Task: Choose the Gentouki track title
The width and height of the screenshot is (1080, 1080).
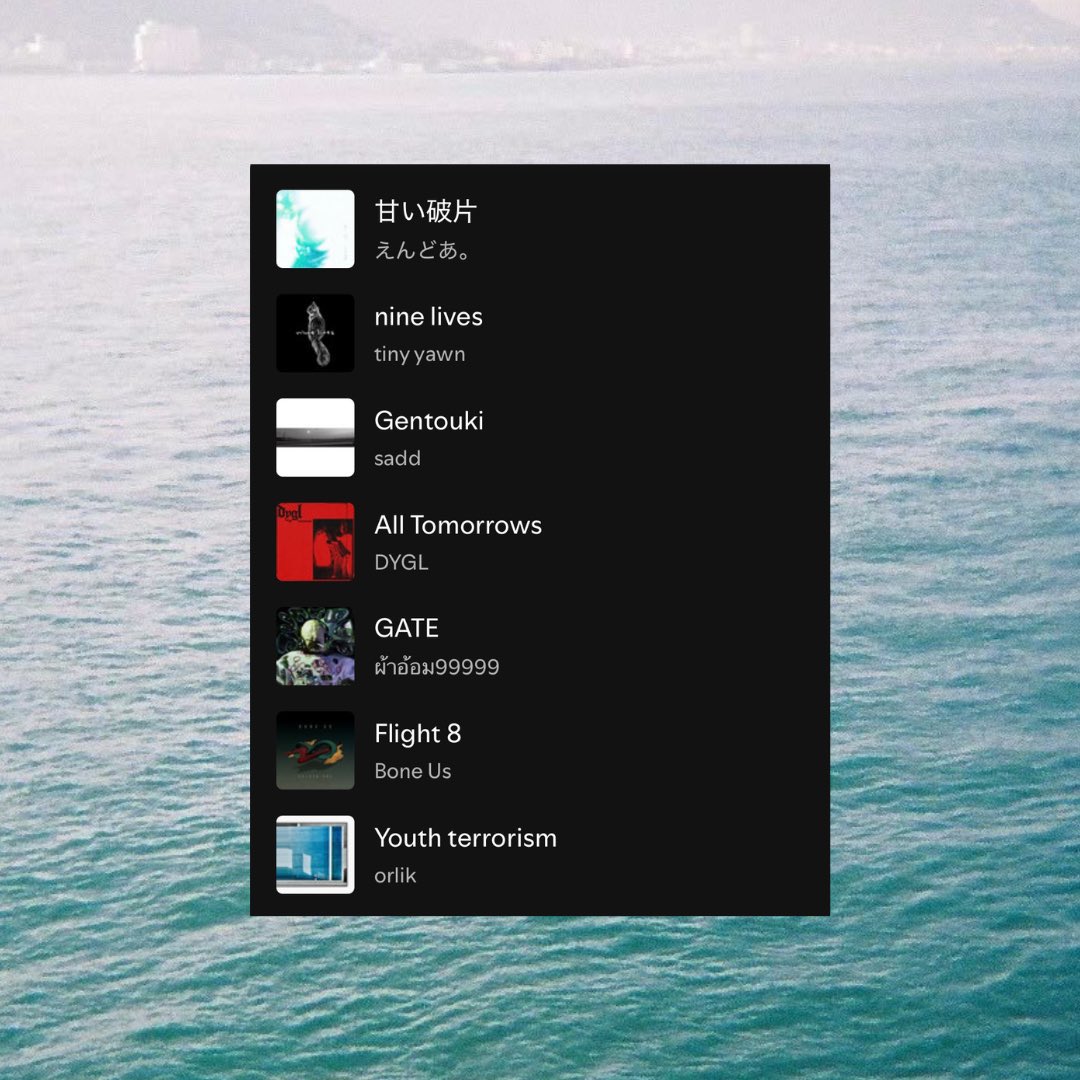Action: tap(428, 421)
